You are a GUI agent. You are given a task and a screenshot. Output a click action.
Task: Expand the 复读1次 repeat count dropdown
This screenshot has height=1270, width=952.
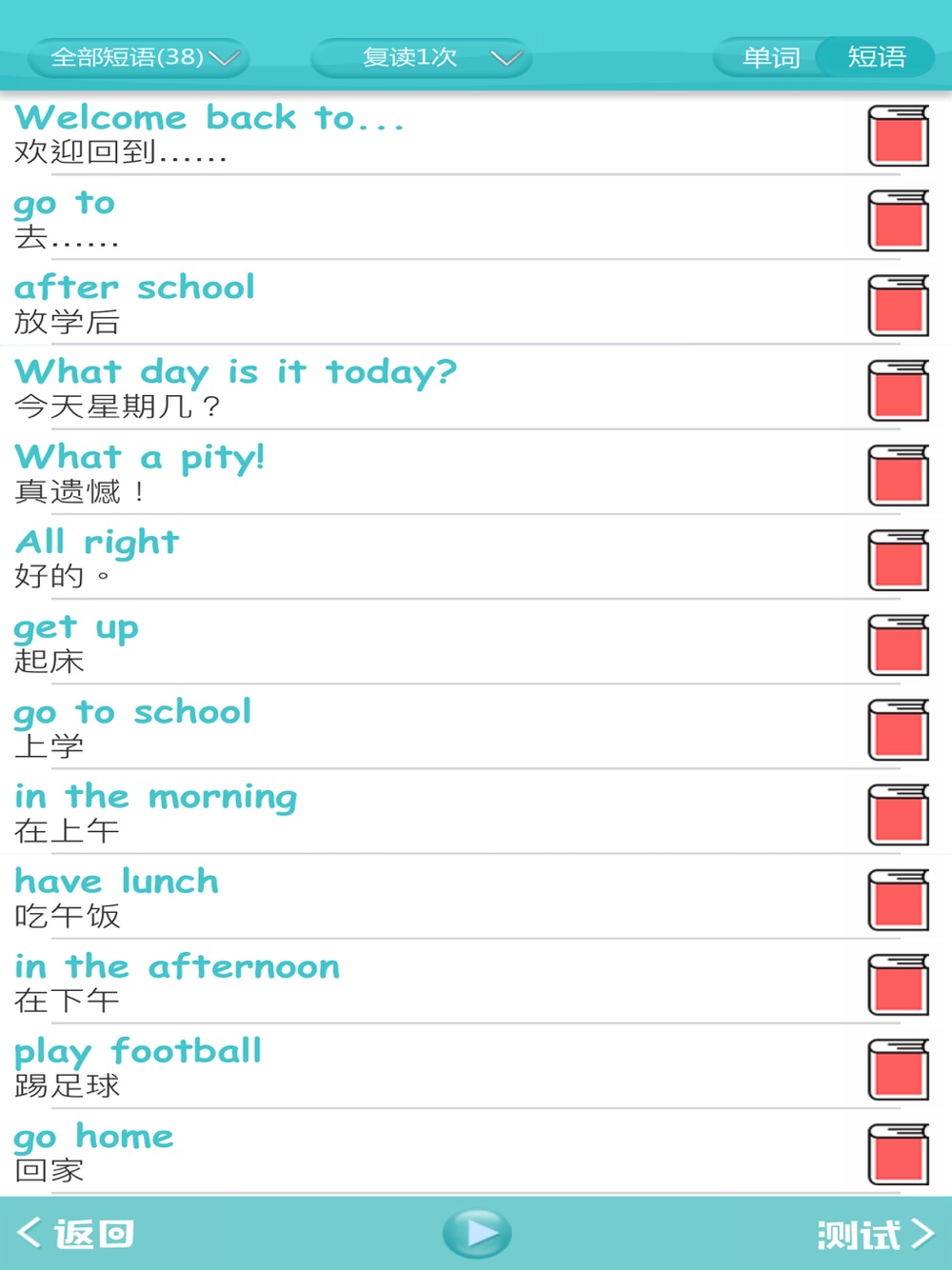pos(421,57)
